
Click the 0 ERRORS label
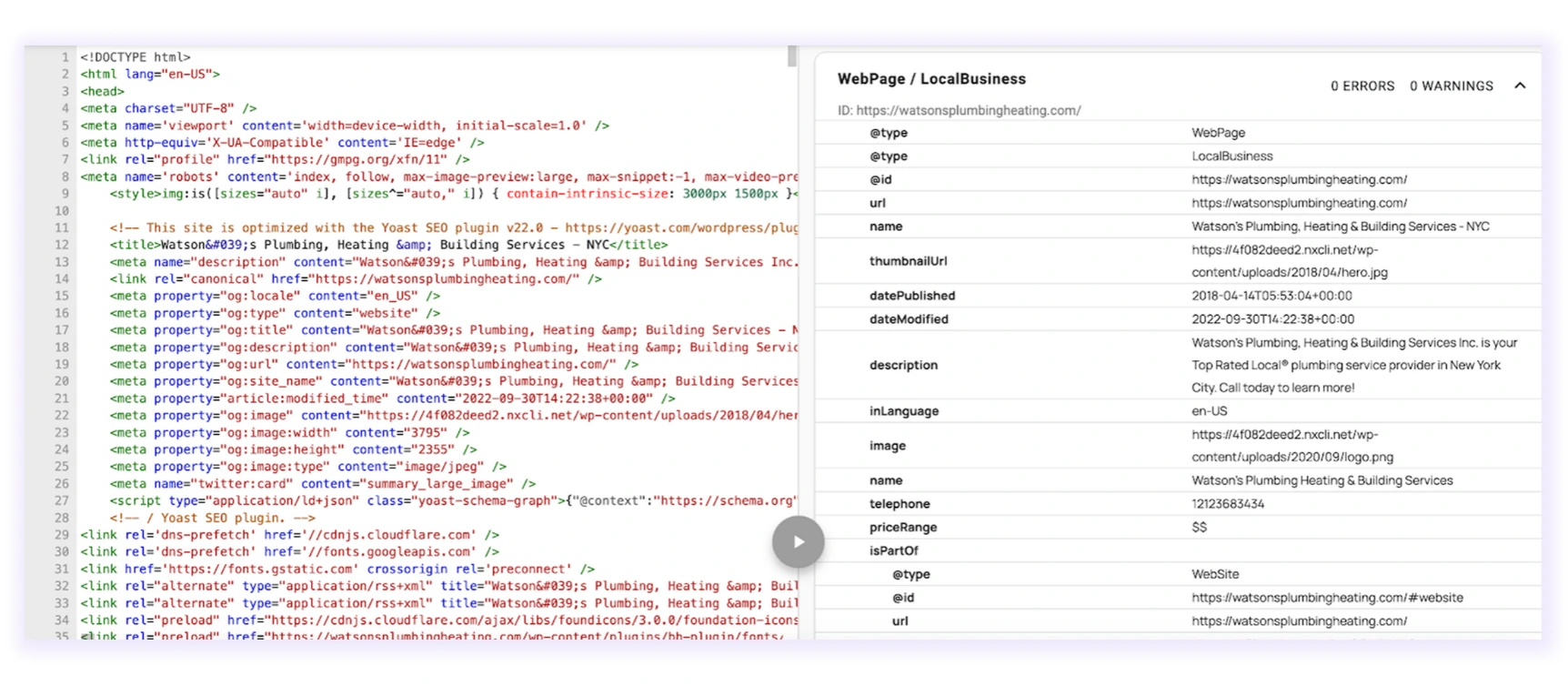[x=1362, y=86]
